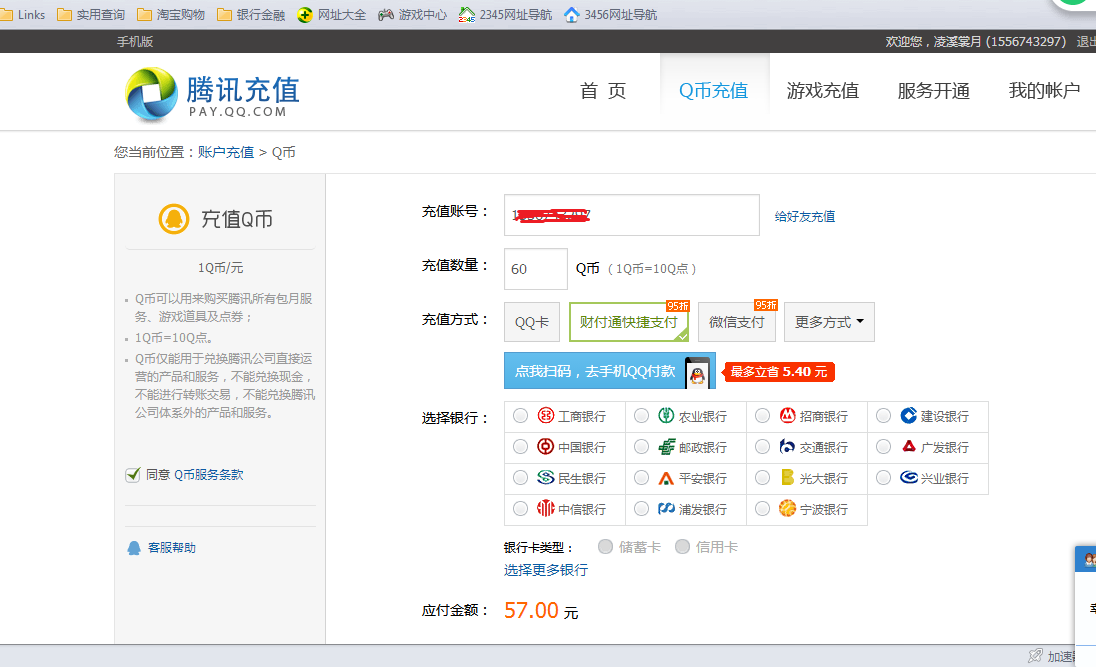
Task: Click the 兴业银行 logo icon
Action: (909, 478)
